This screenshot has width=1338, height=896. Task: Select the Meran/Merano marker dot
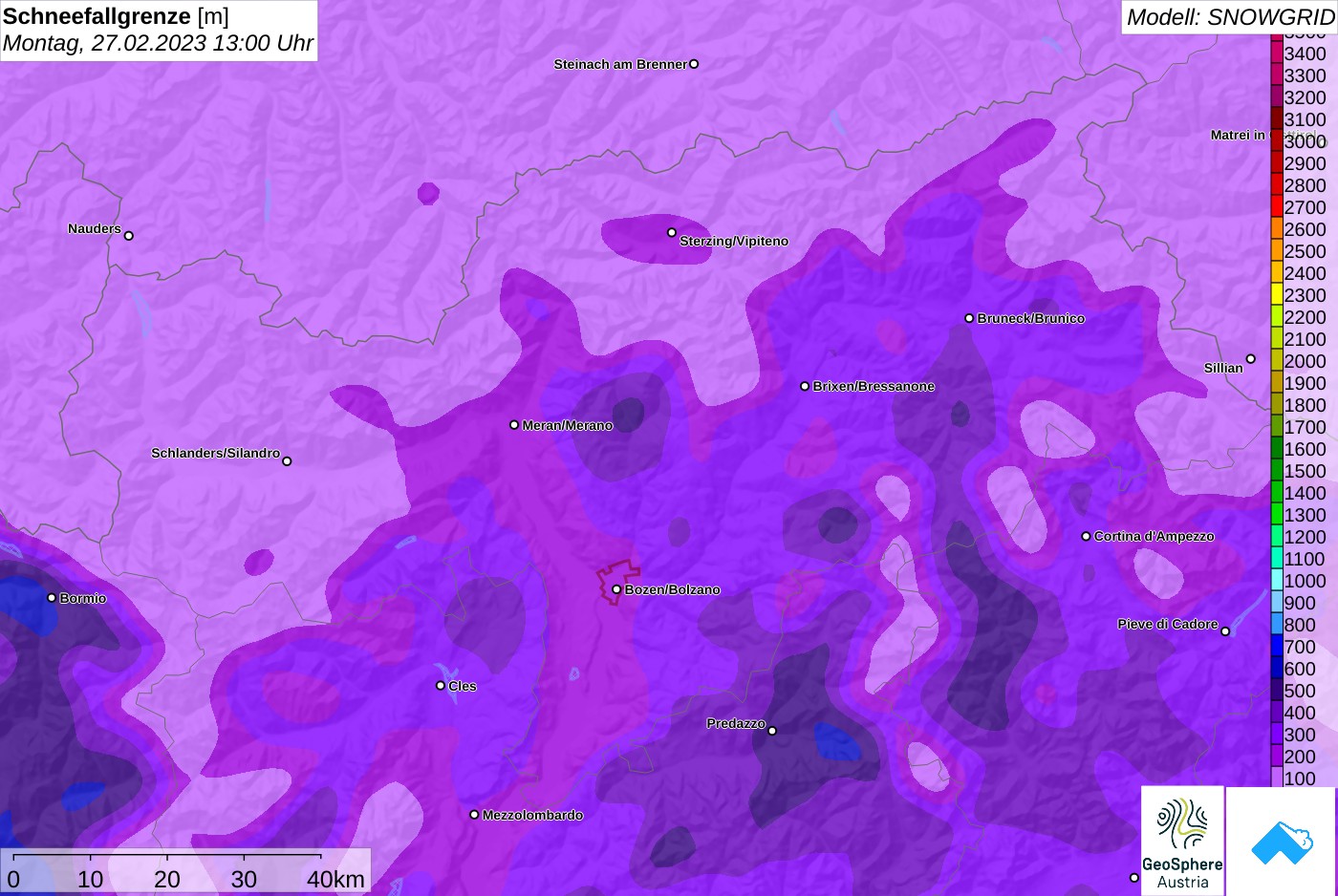[514, 425]
